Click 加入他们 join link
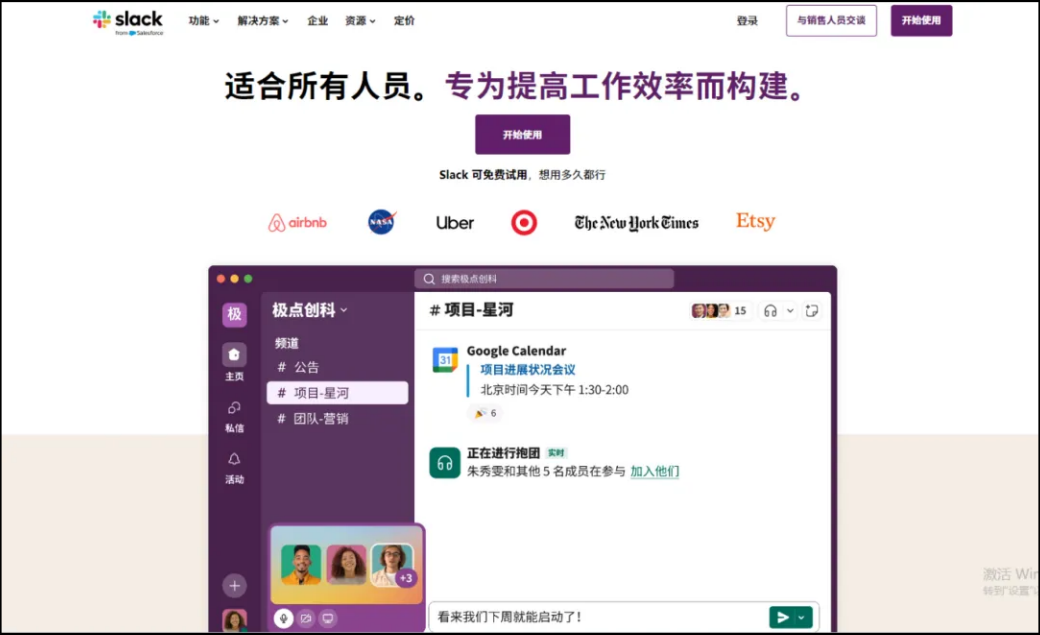 [655, 471]
